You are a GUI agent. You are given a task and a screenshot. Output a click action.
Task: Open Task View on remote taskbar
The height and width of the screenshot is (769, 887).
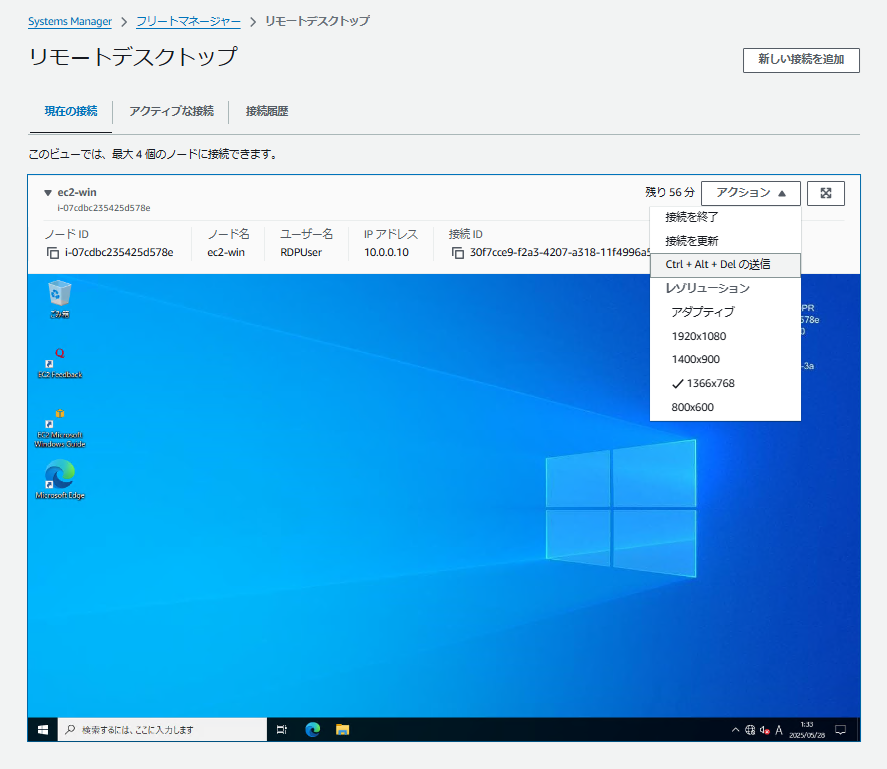coord(282,730)
